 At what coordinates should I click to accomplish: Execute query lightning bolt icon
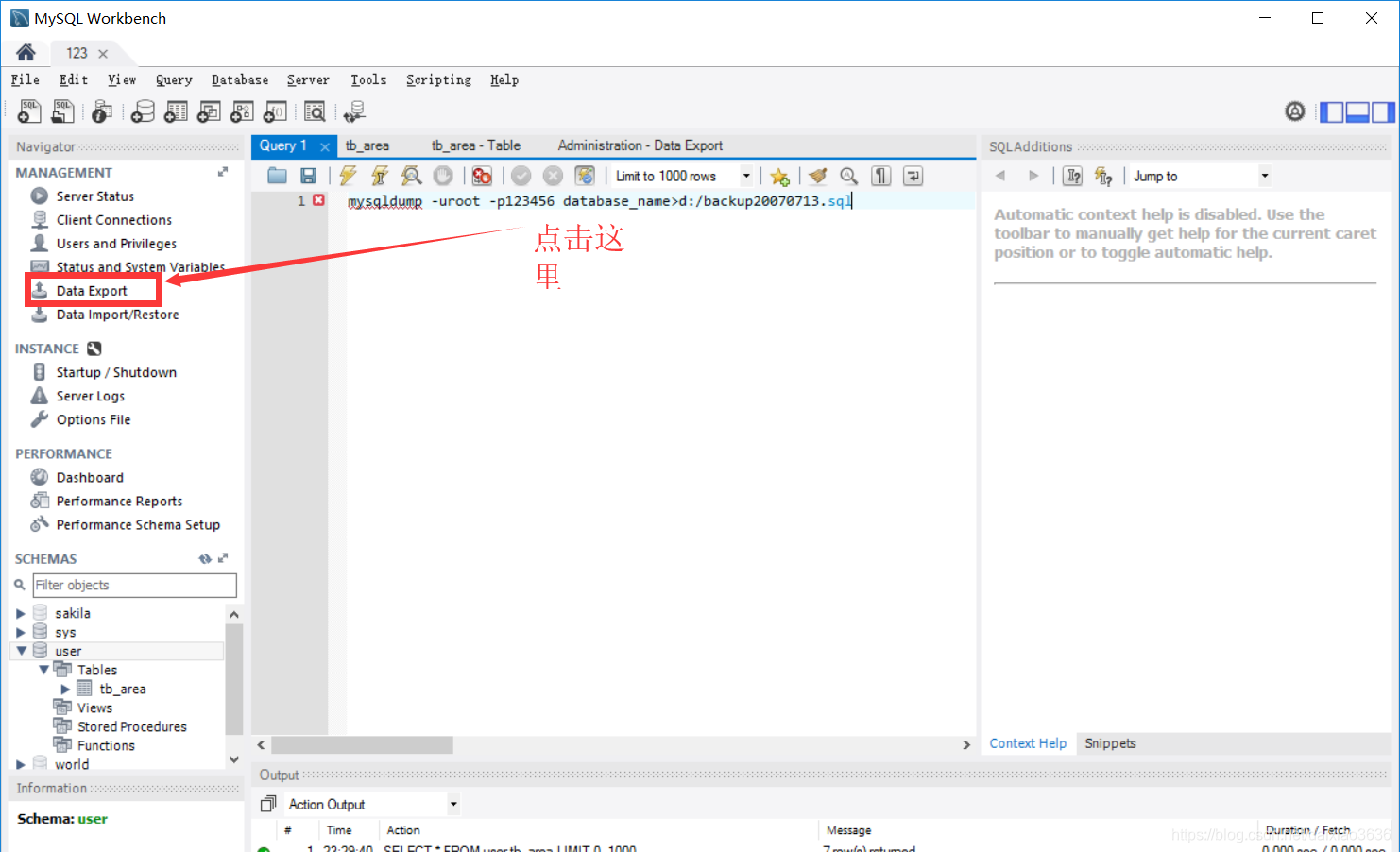point(348,176)
